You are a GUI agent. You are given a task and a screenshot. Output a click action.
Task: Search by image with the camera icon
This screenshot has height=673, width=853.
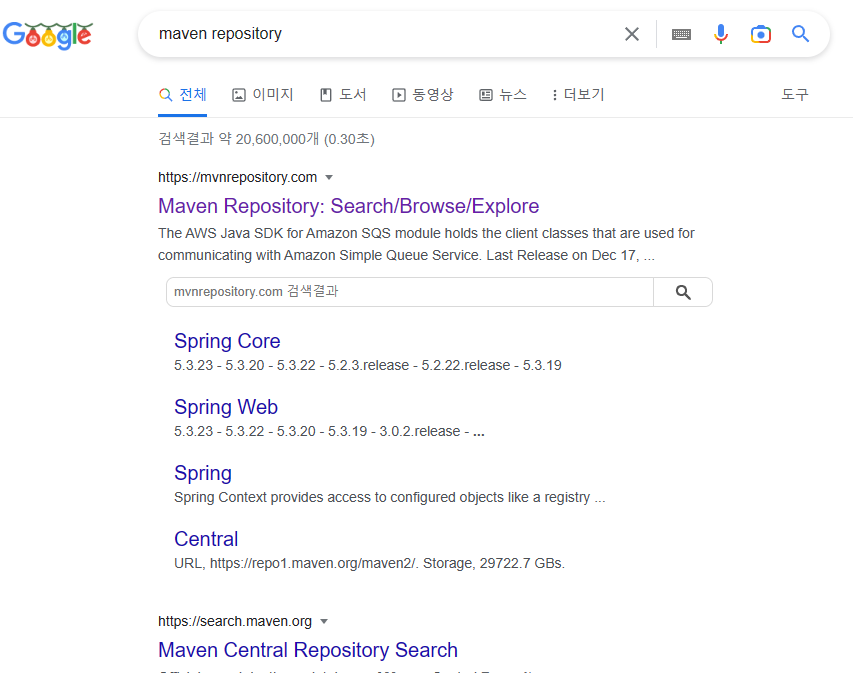pos(761,34)
